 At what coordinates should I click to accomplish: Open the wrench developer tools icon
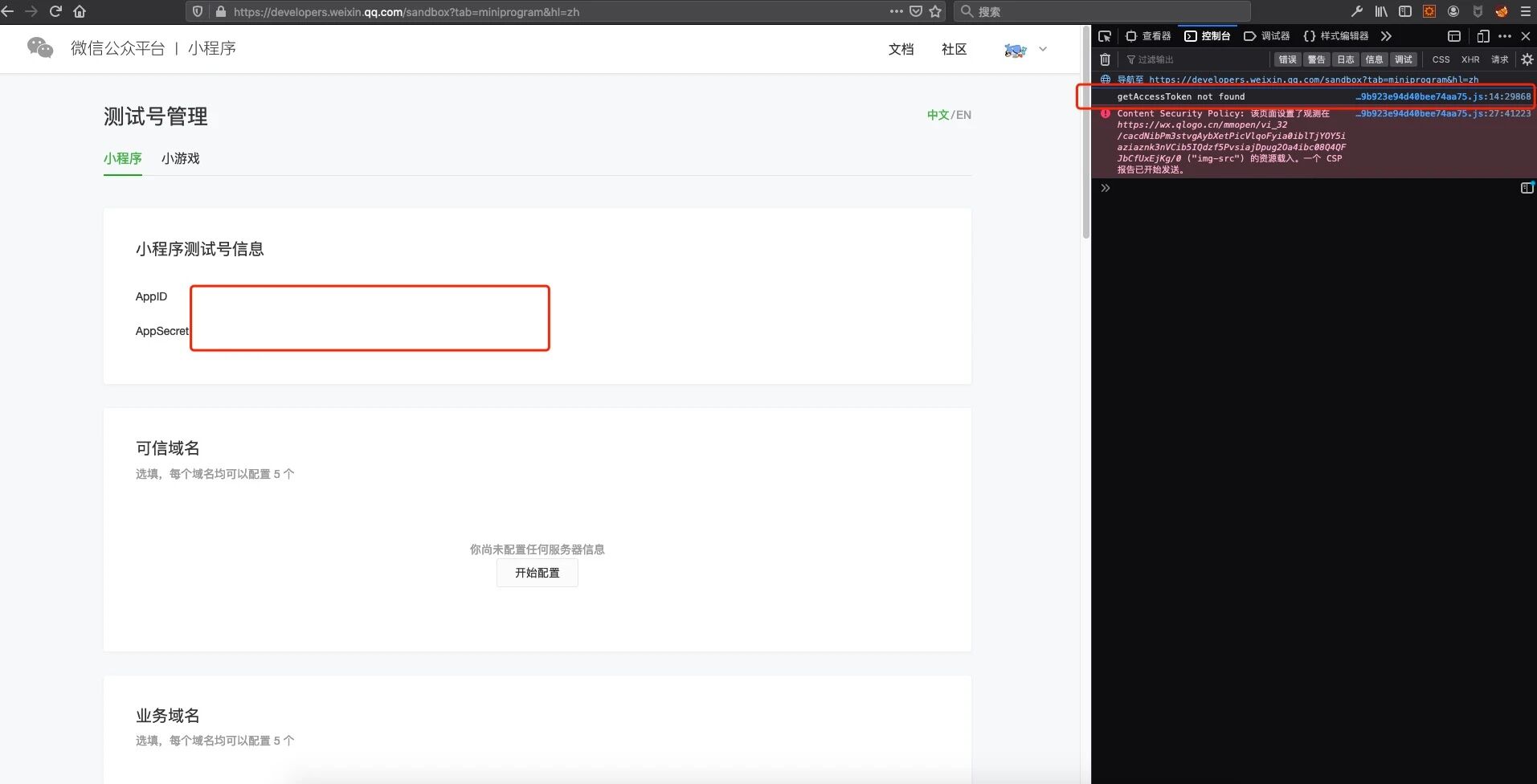click(x=1357, y=11)
